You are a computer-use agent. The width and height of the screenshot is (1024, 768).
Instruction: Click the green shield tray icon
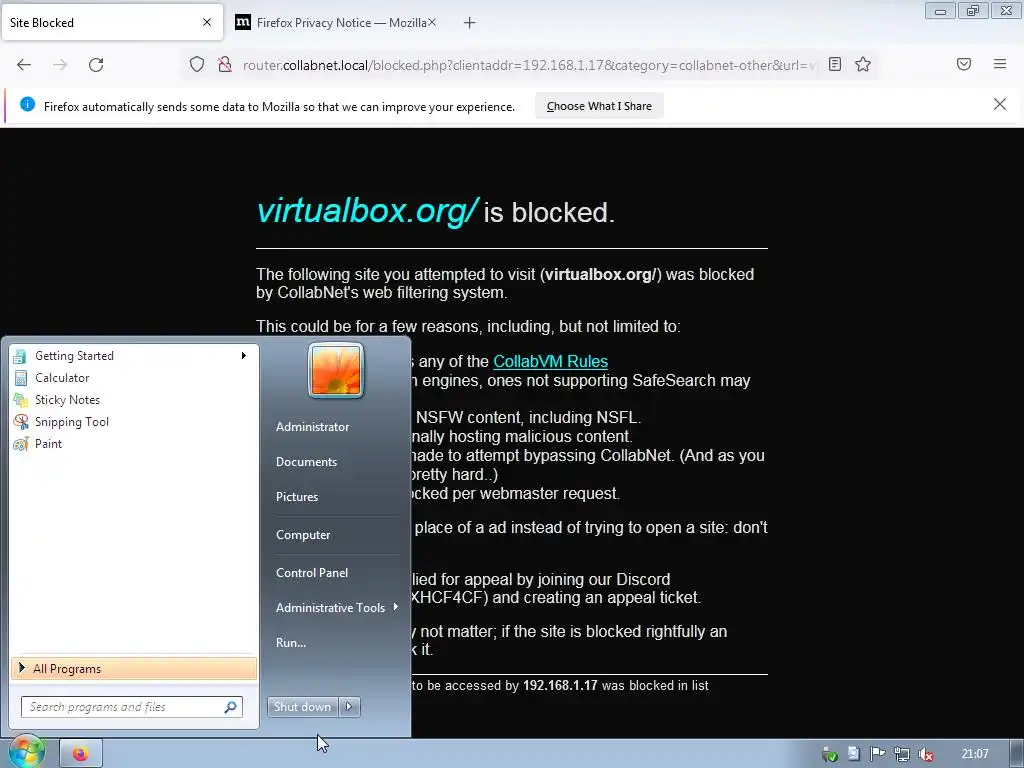pyautogui.click(x=829, y=755)
